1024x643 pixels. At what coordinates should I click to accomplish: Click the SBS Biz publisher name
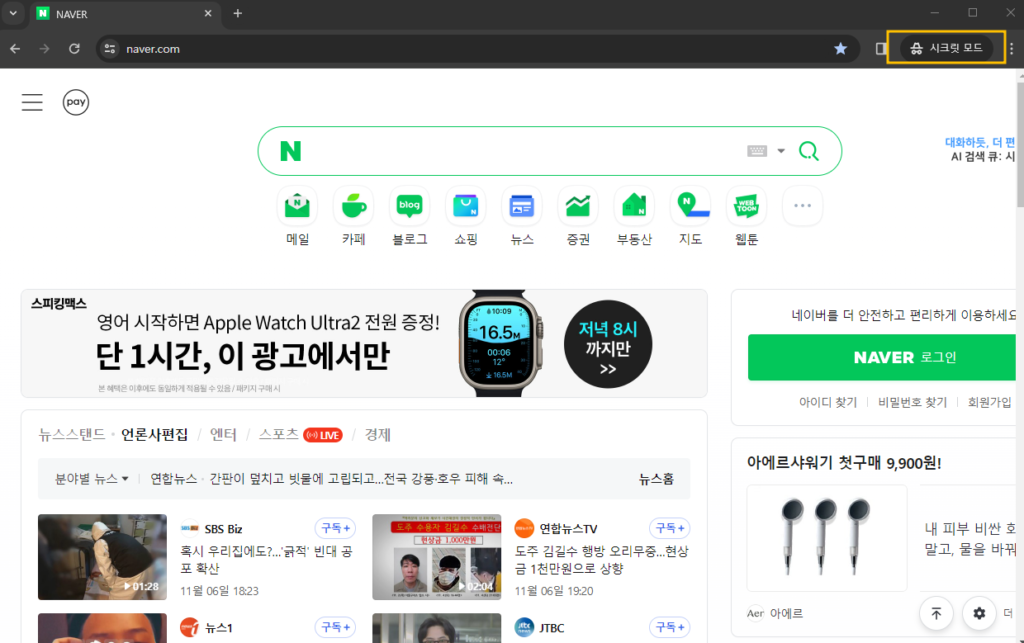point(223,529)
